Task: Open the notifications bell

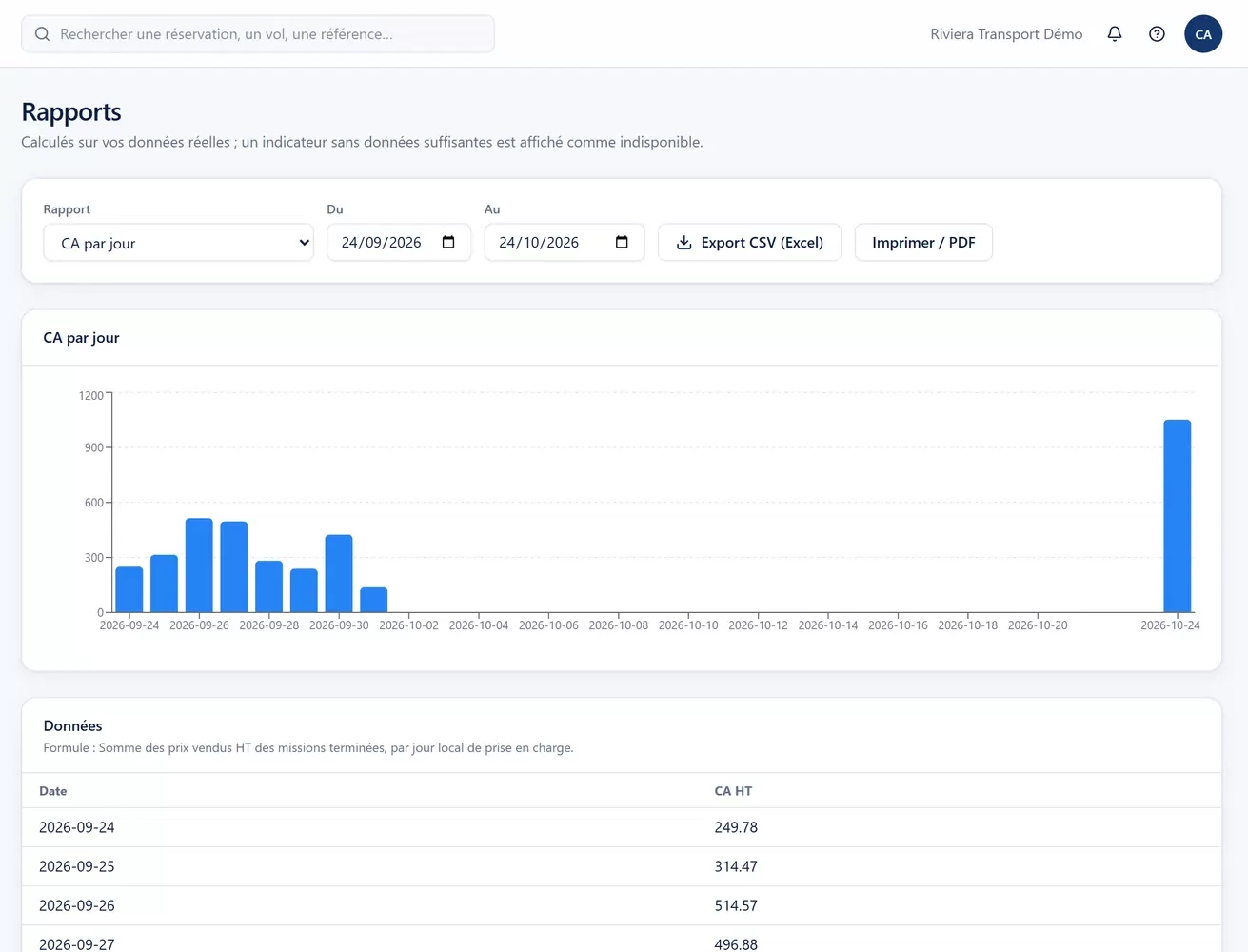Action: click(1115, 34)
